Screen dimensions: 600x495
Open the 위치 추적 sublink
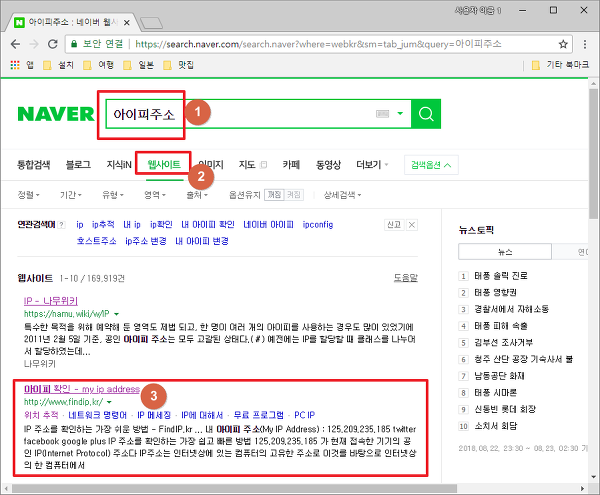coord(41,415)
